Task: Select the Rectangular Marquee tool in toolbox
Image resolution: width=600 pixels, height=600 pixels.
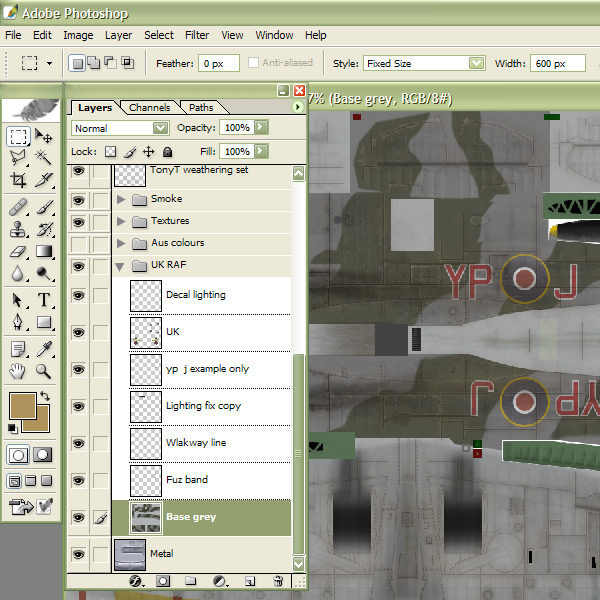Action: [18, 136]
